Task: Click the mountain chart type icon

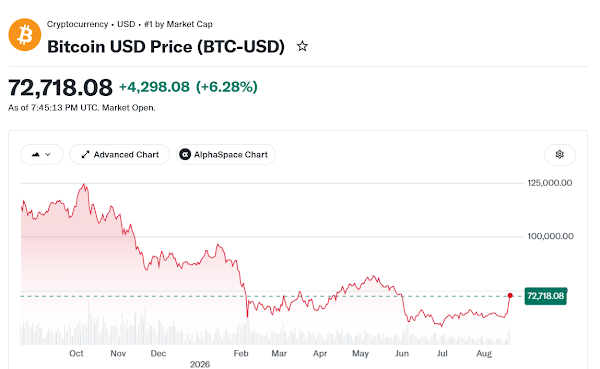Action: click(36, 155)
